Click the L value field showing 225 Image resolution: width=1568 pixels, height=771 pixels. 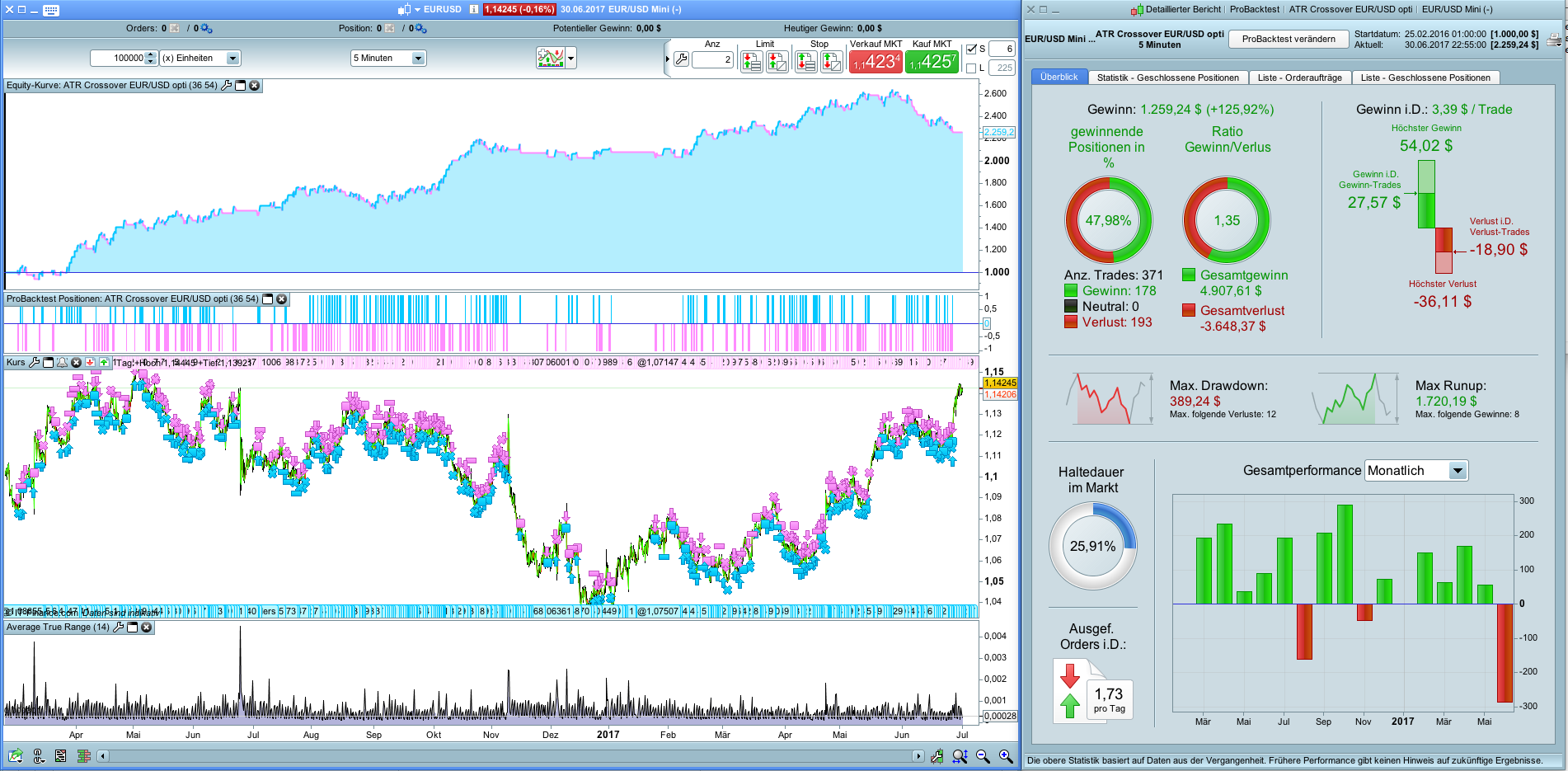[1002, 68]
